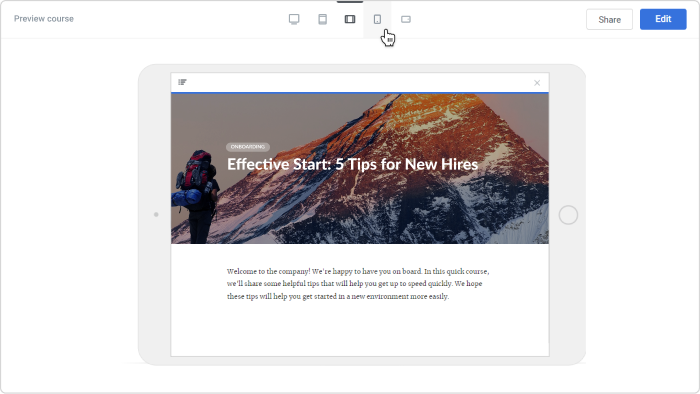Click the tablet camera dot

156,215
